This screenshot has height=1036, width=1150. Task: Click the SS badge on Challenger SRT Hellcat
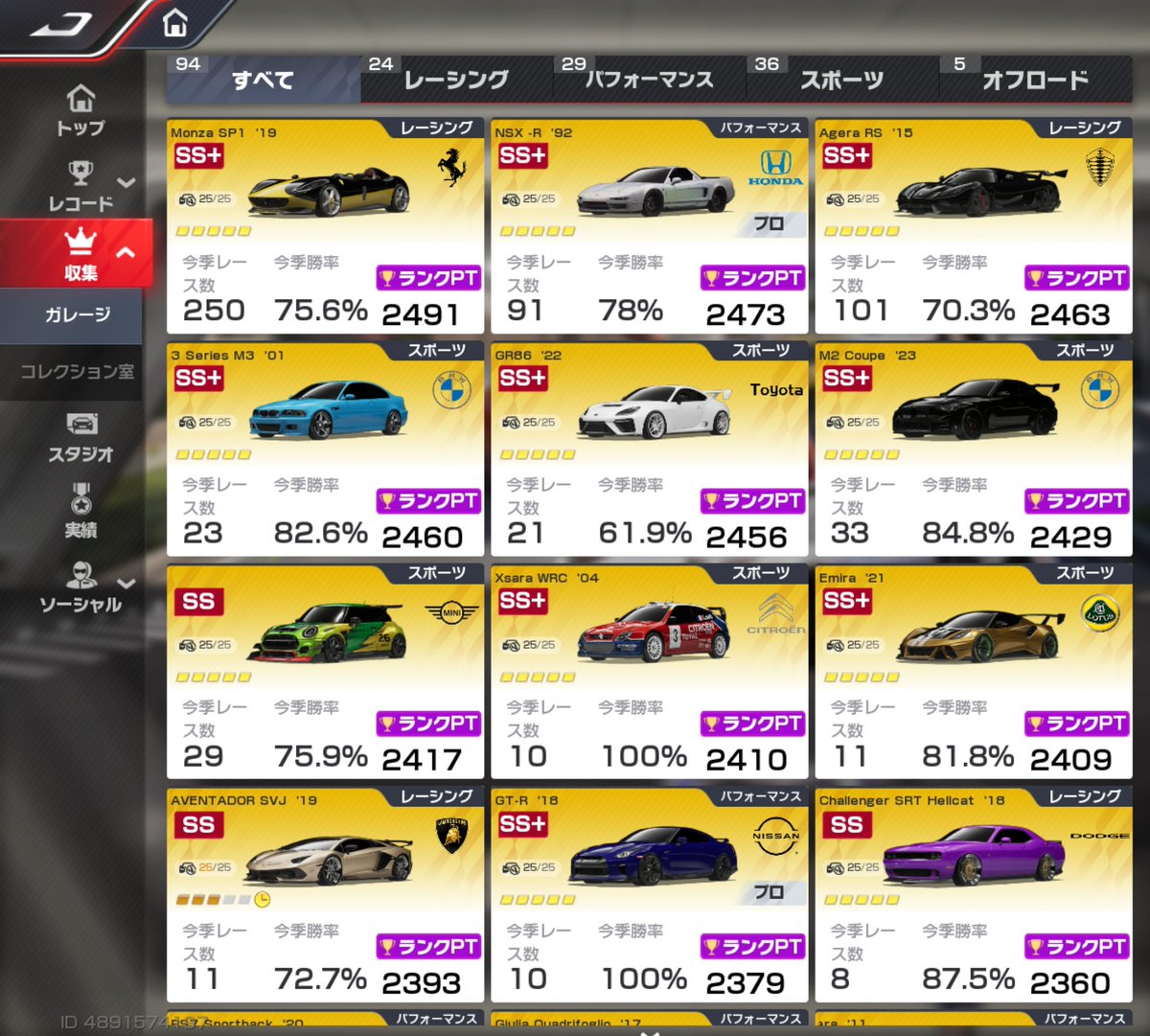click(846, 824)
